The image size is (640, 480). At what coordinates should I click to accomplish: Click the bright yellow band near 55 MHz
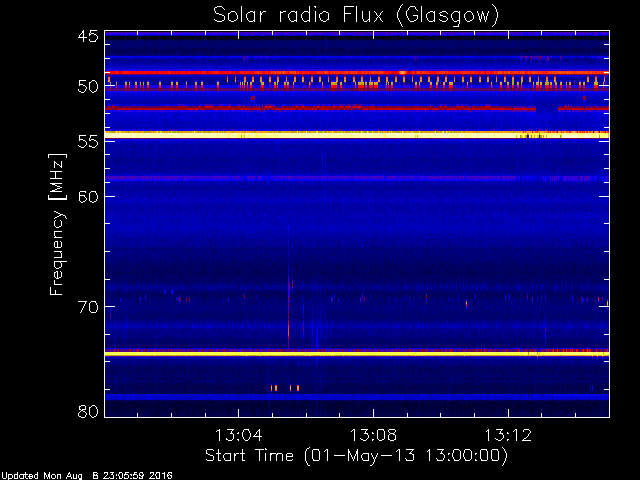tap(357, 135)
